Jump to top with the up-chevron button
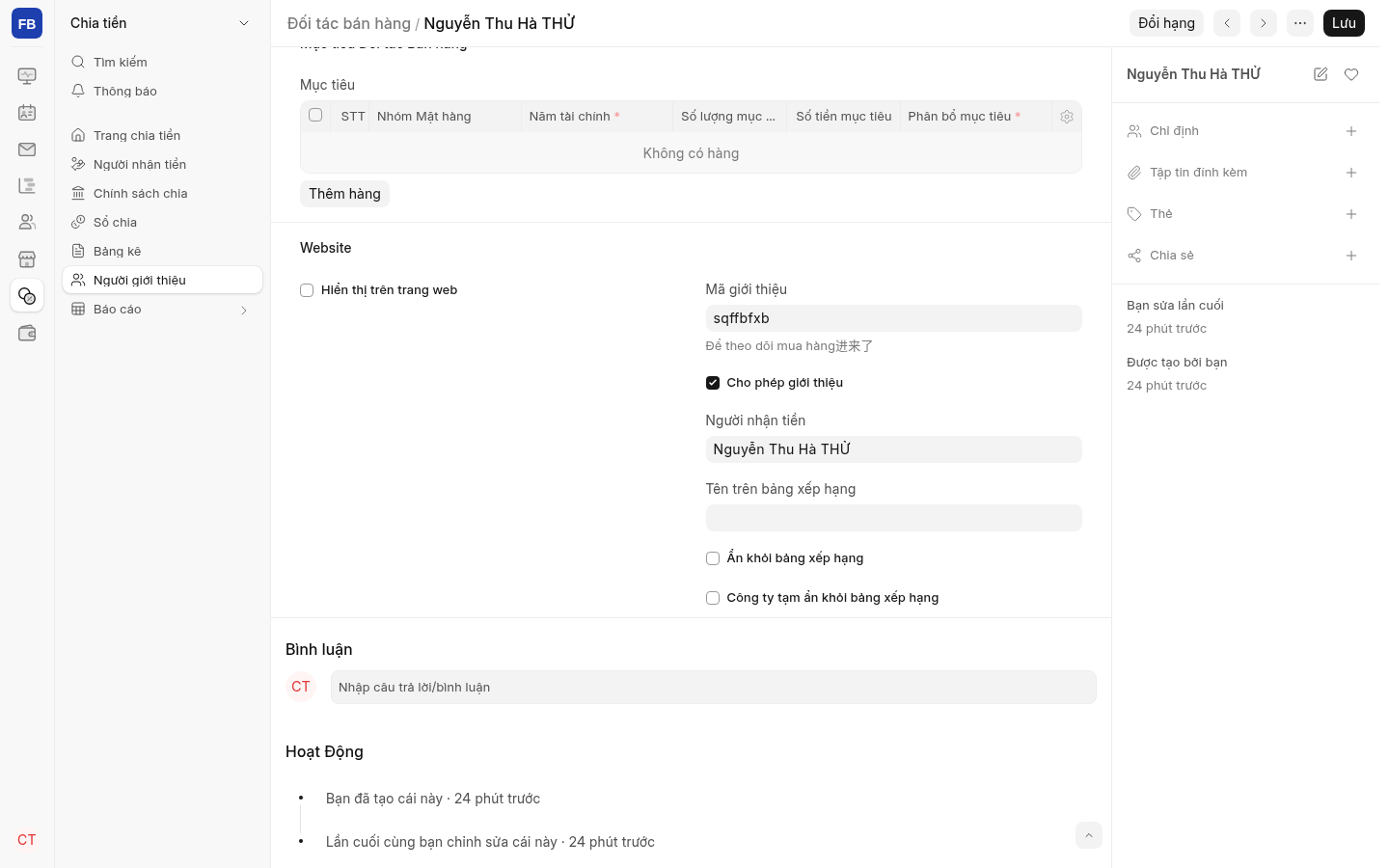The width and height of the screenshot is (1389, 868). [1089, 835]
